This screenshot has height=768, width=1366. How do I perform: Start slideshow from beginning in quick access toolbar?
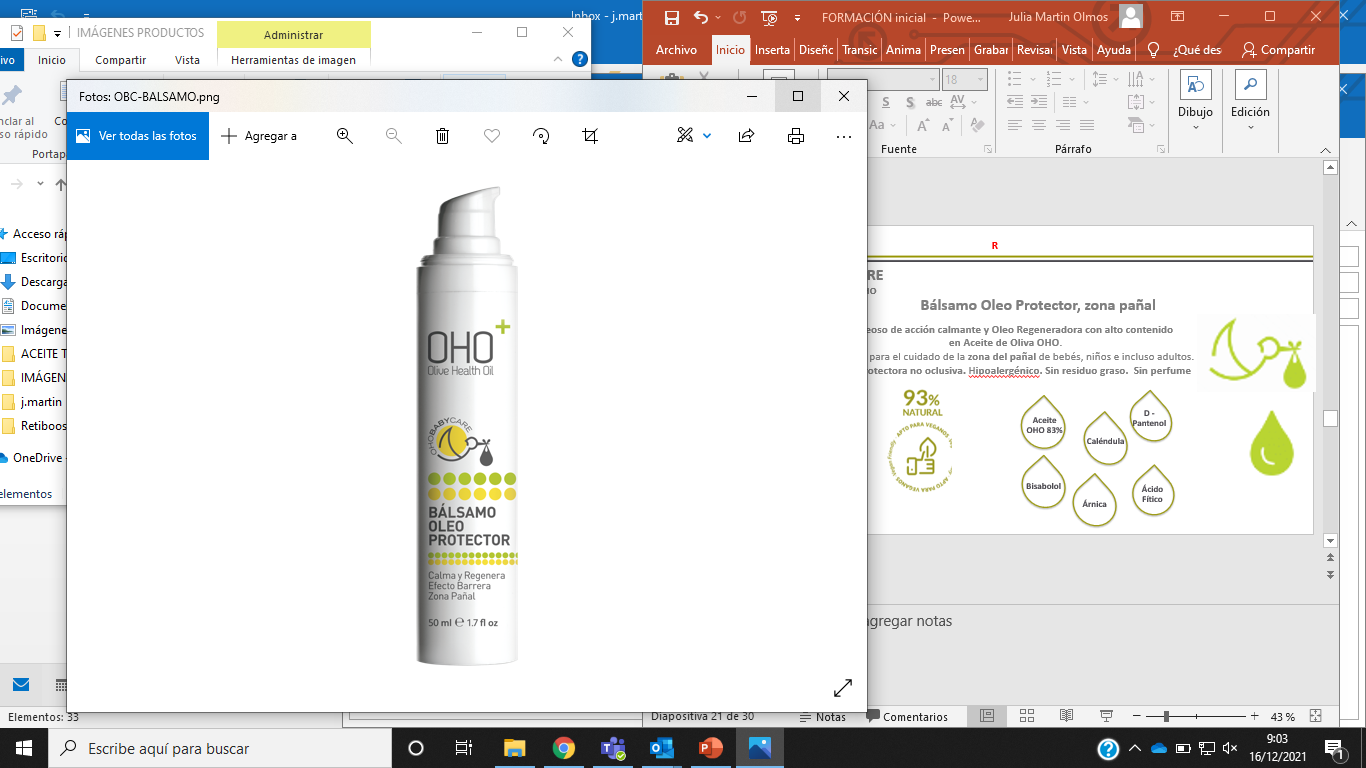[x=769, y=17]
